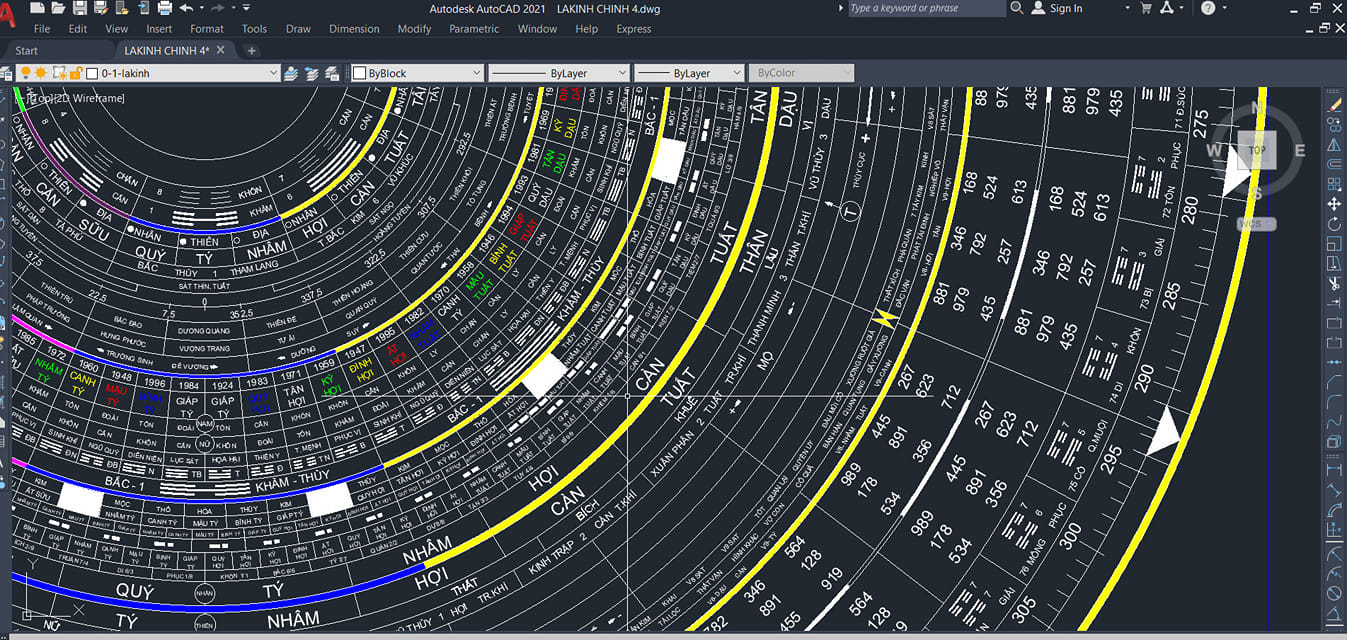Expand the ByBlock color dropdown

click(476, 73)
